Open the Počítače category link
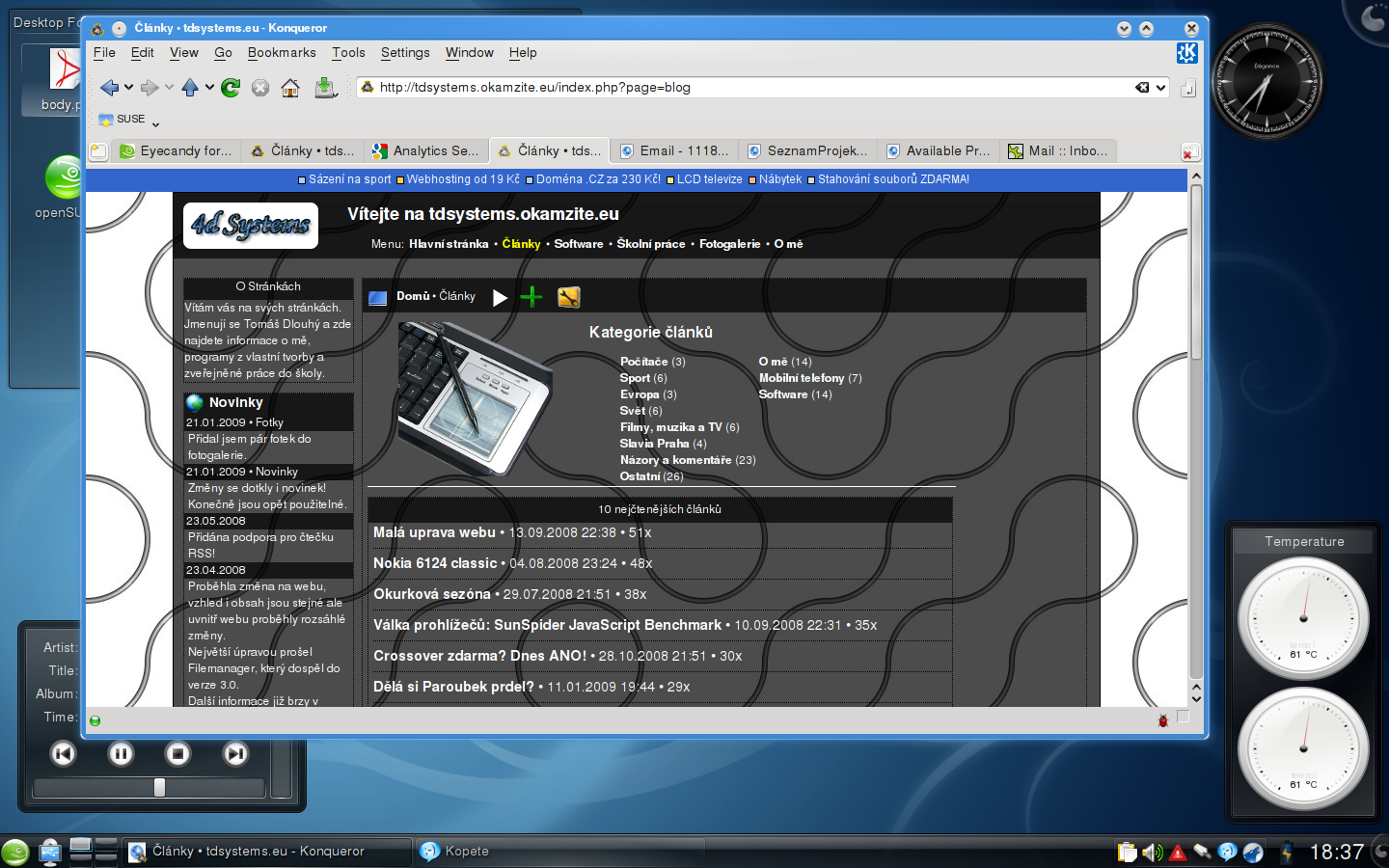This screenshot has height=868, width=1389. 643,362
